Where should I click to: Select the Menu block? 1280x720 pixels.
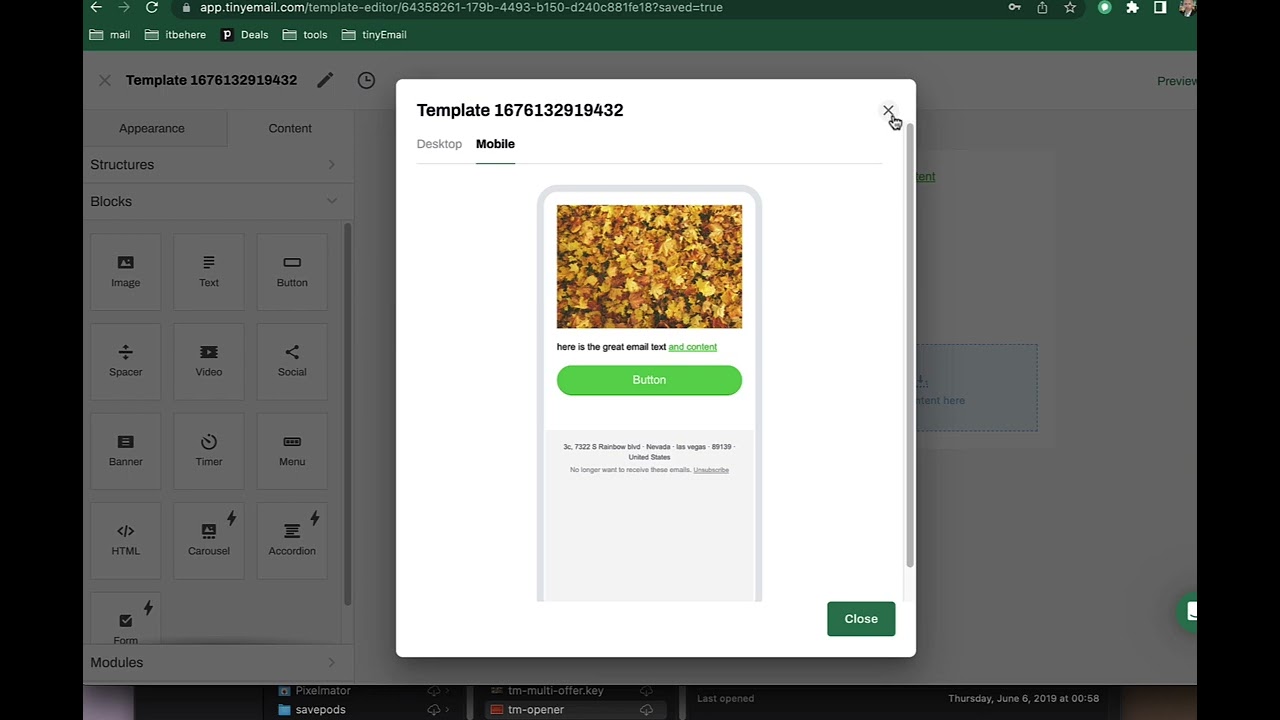[292, 451]
